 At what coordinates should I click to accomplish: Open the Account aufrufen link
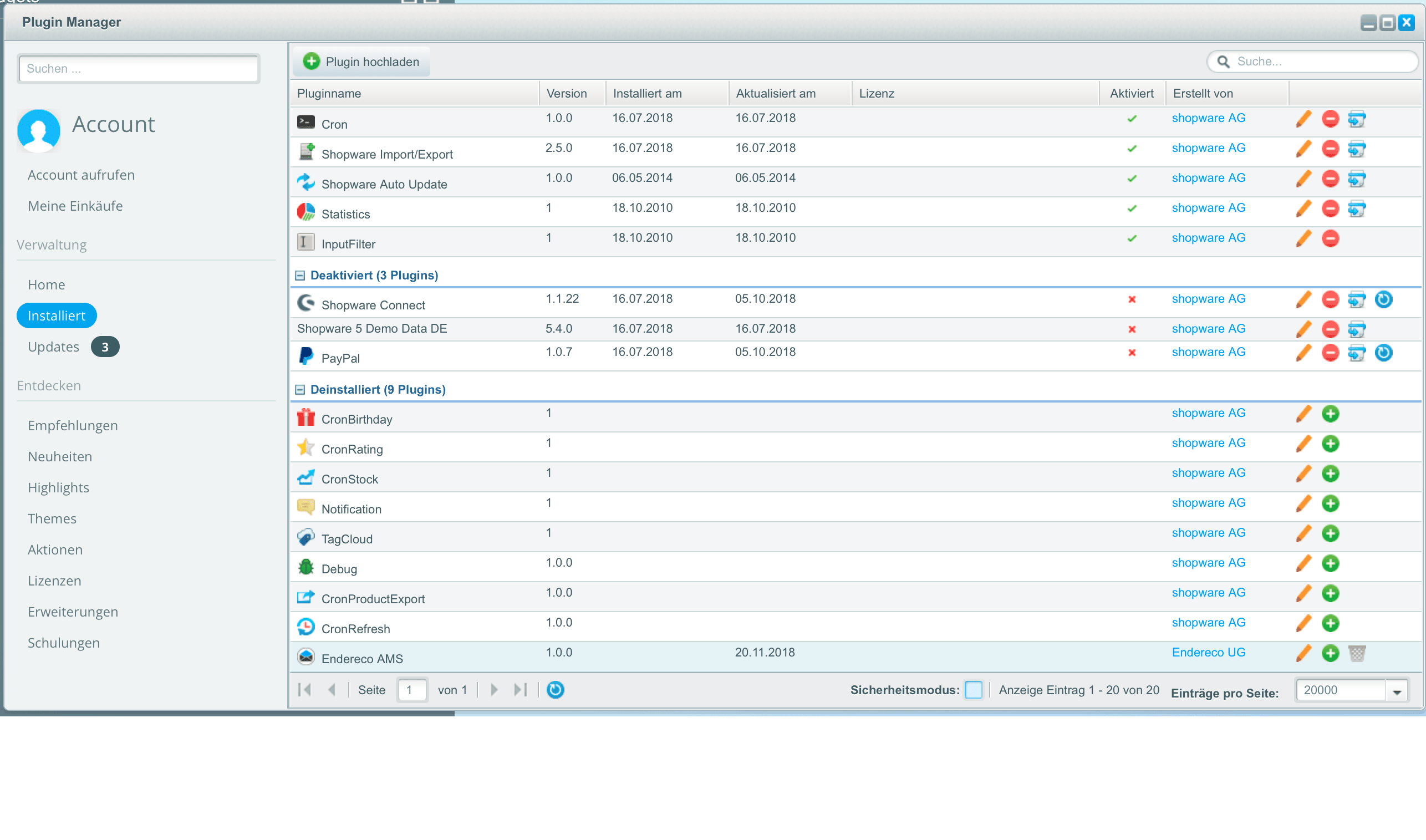[82, 175]
